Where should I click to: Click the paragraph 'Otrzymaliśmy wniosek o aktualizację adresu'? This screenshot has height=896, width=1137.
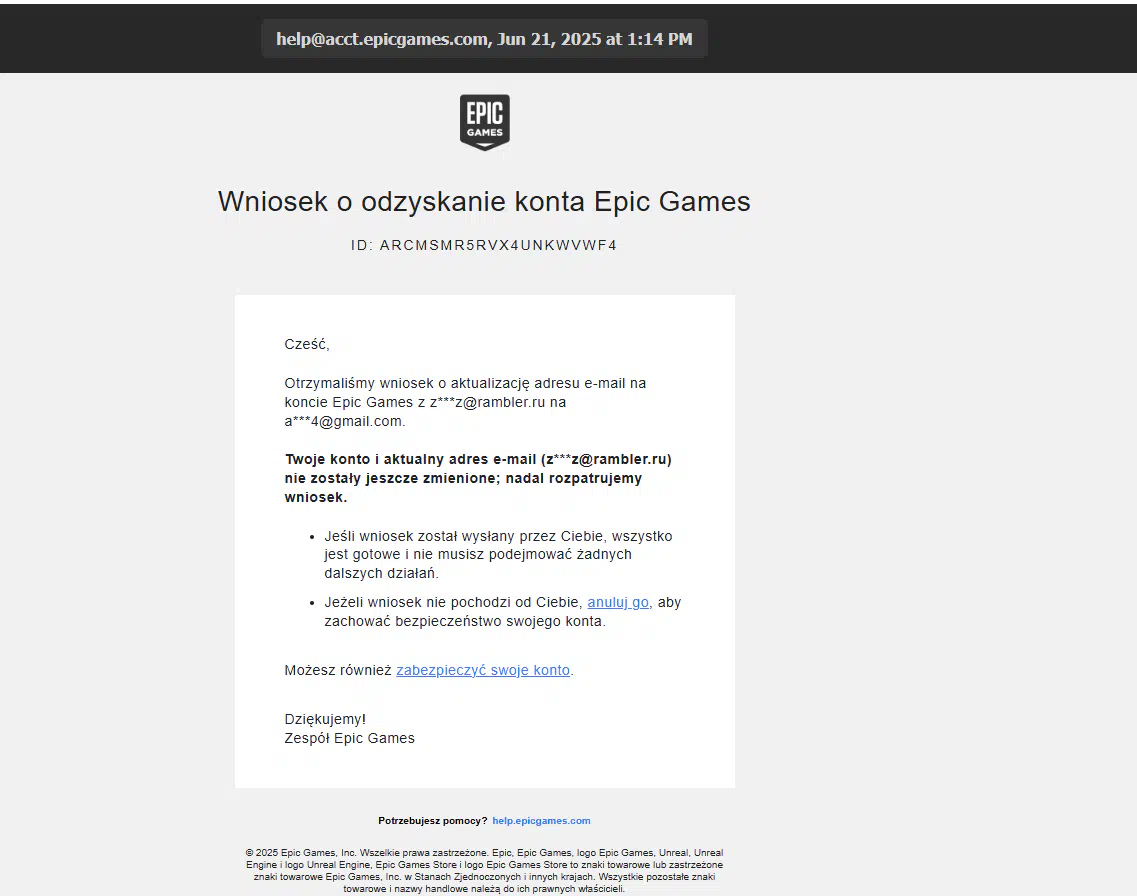(466, 402)
